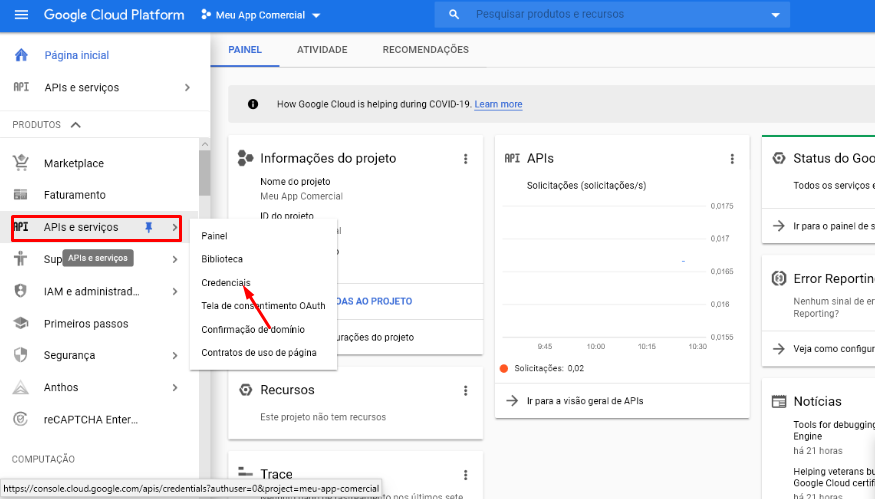Click the Primeiros passos graduation cap icon
Screen dimensions: 875x499
[21, 323]
